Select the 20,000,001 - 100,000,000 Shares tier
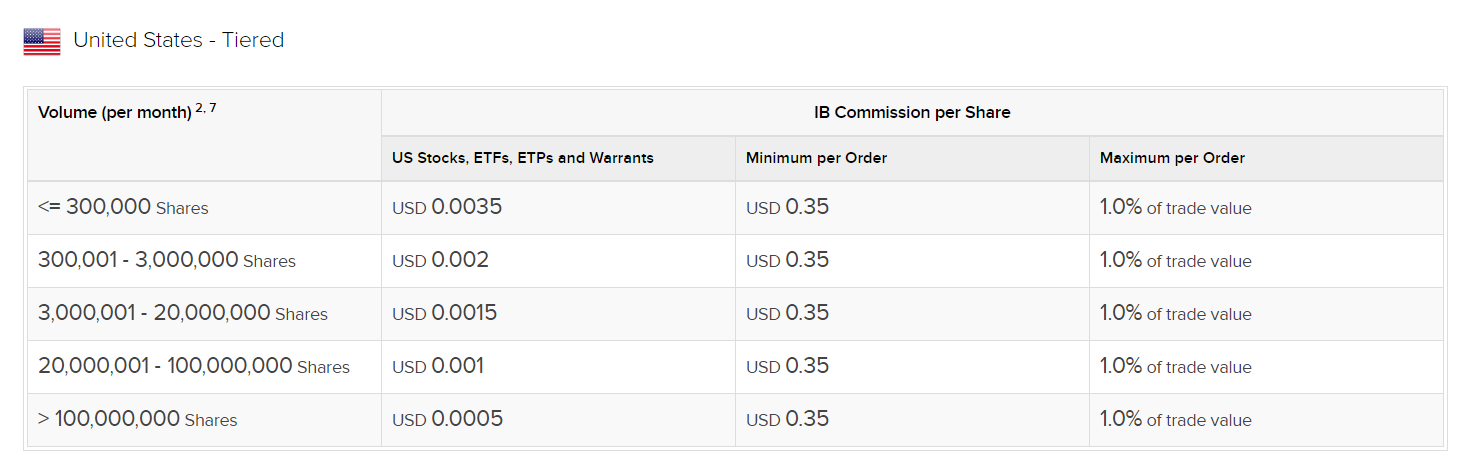Viewport: 1466px width, 464px height. click(194, 366)
